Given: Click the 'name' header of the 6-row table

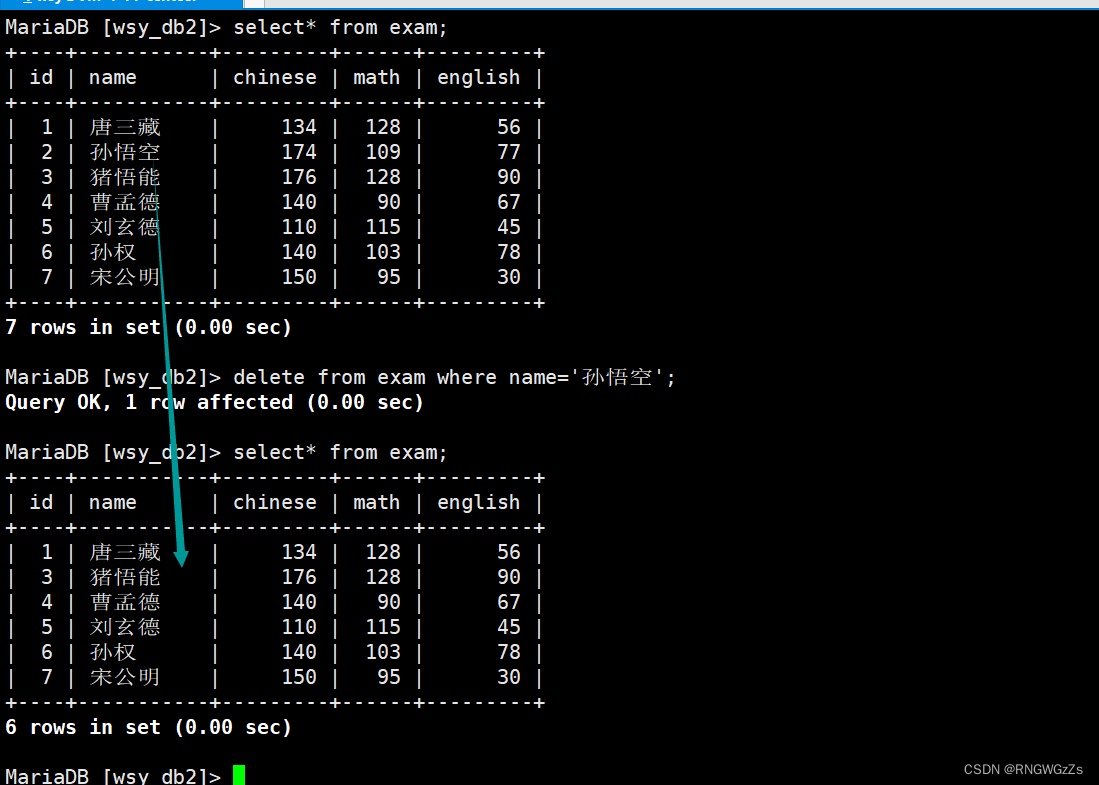Looking at the screenshot, I should click(x=113, y=503).
